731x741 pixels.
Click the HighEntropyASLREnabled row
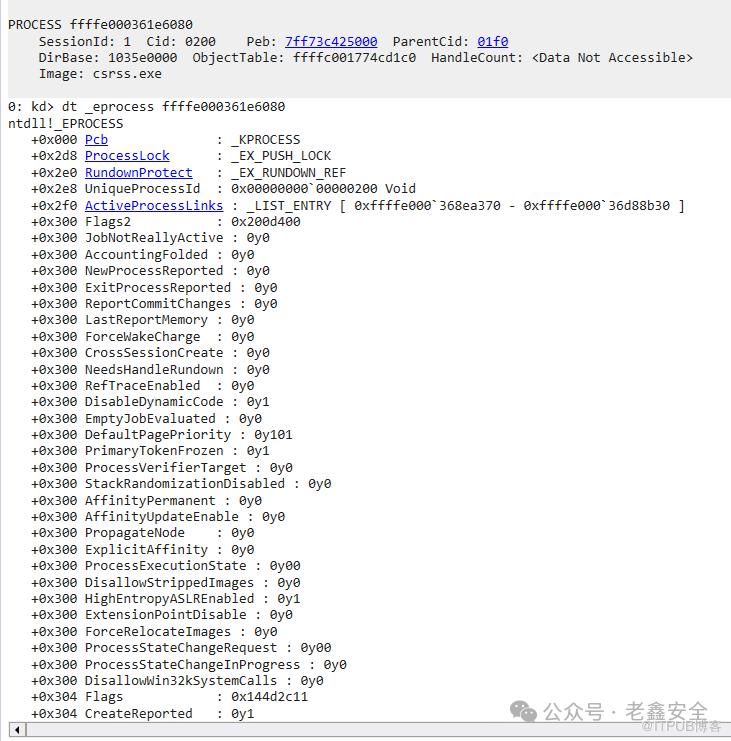click(x=165, y=599)
